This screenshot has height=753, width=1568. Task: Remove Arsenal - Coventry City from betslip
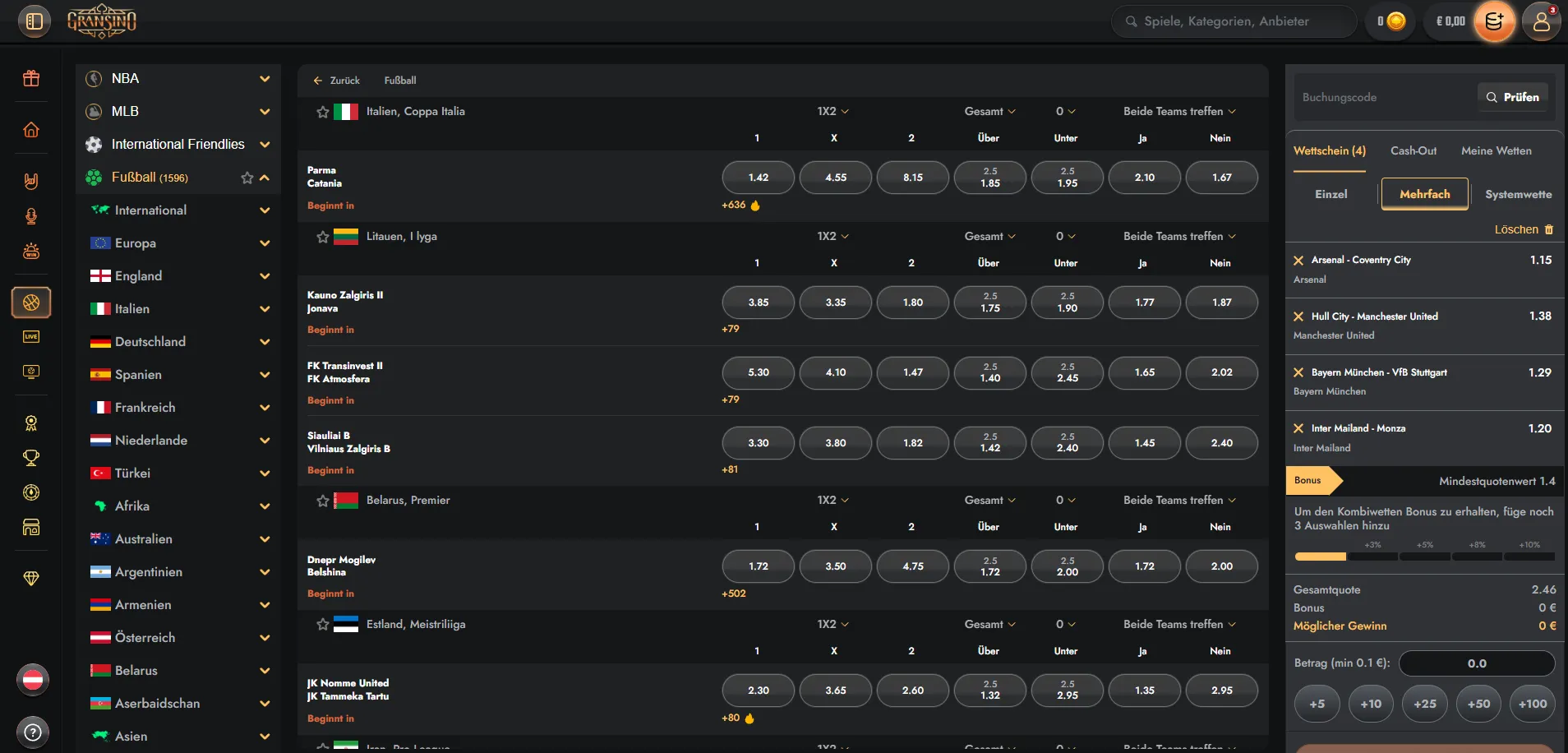coord(1298,261)
